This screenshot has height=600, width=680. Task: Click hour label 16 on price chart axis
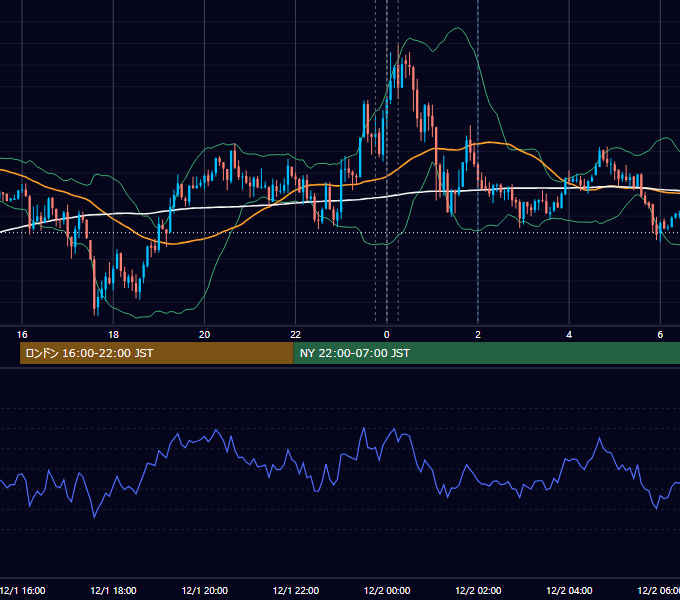[22, 335]
